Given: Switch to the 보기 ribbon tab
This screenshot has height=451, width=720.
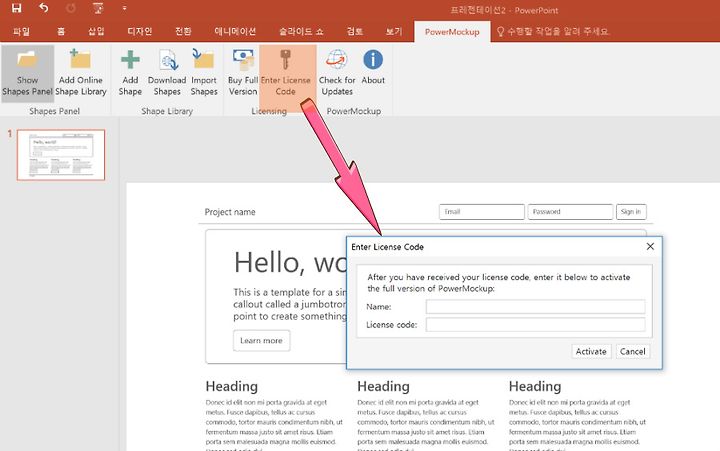Looking at the screenshot, I should point(394,31).
